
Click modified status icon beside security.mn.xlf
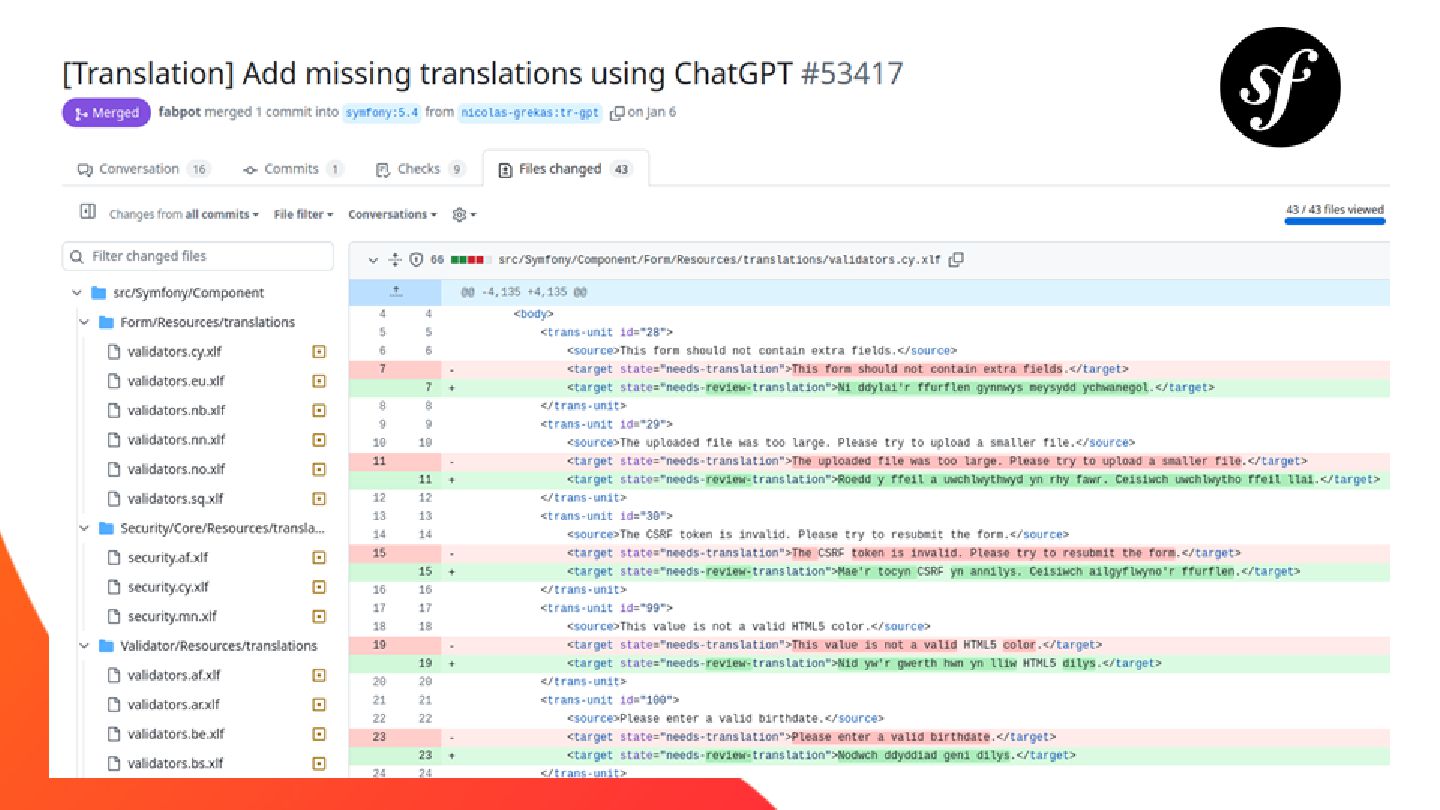coord(319,617)
